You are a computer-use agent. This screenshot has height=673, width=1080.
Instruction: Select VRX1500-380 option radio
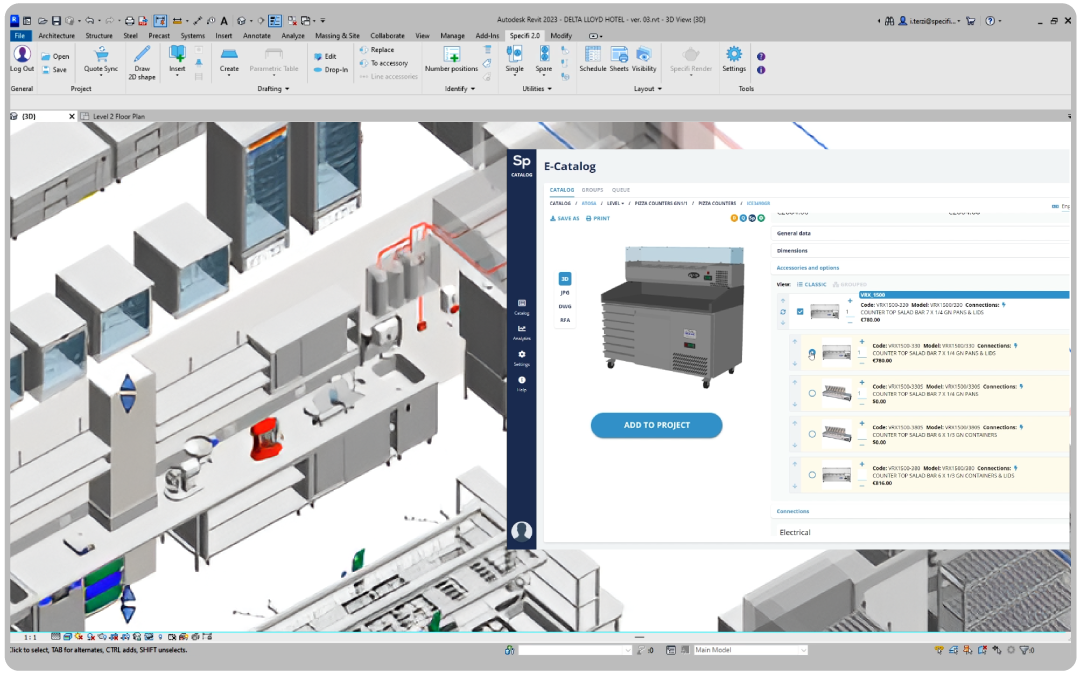click(812, 475)
